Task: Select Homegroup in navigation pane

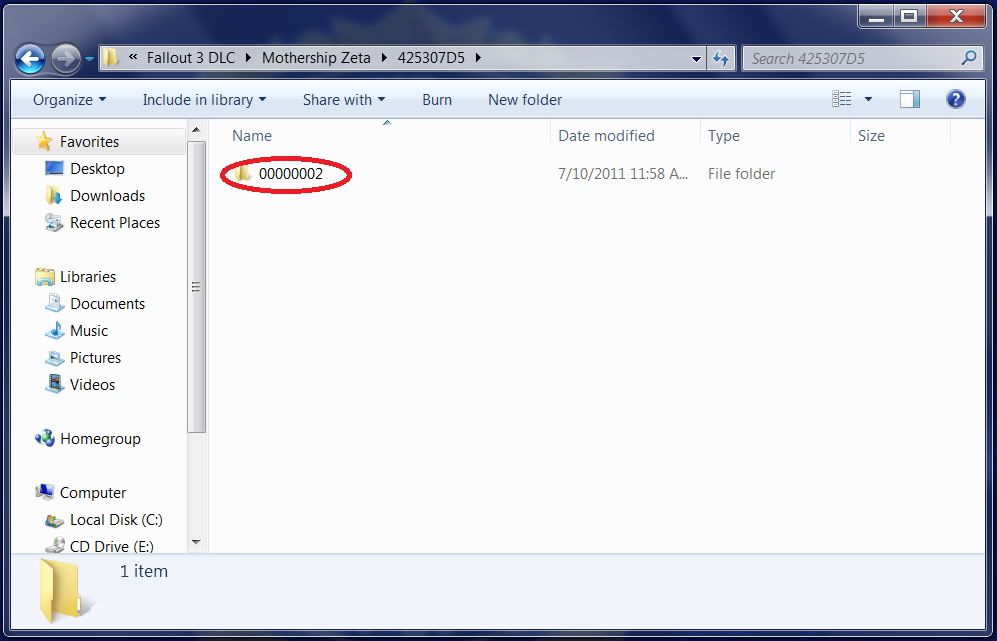Action: coord(100,439)
